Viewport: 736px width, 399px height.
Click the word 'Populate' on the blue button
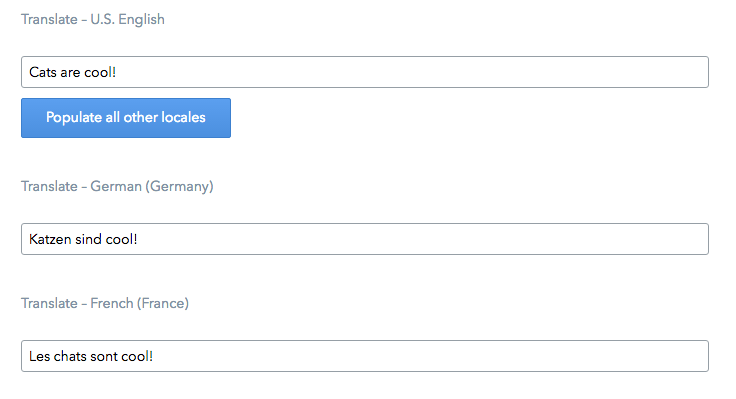[74, 117]
